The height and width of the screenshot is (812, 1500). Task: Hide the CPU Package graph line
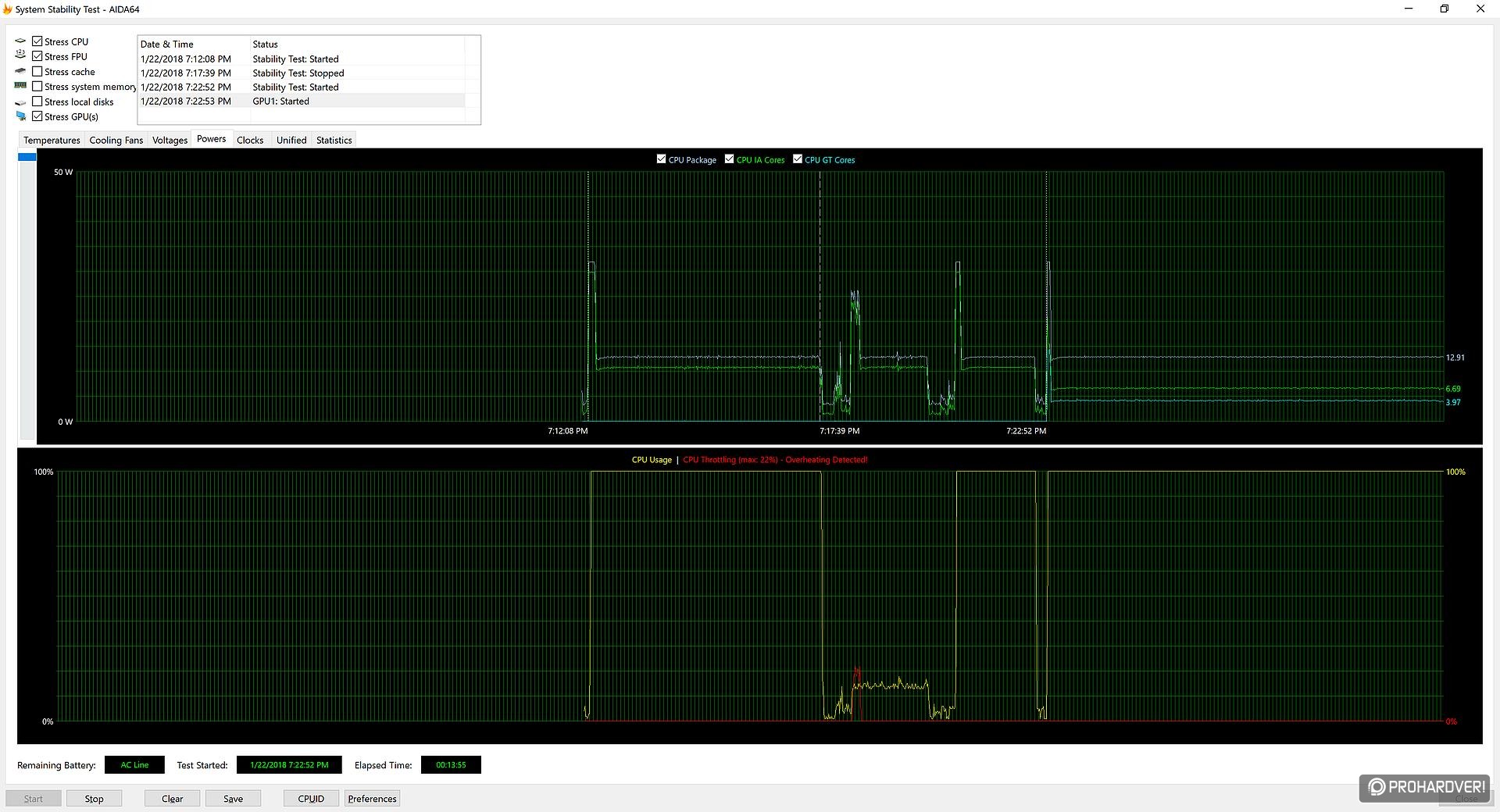point(662,159)
